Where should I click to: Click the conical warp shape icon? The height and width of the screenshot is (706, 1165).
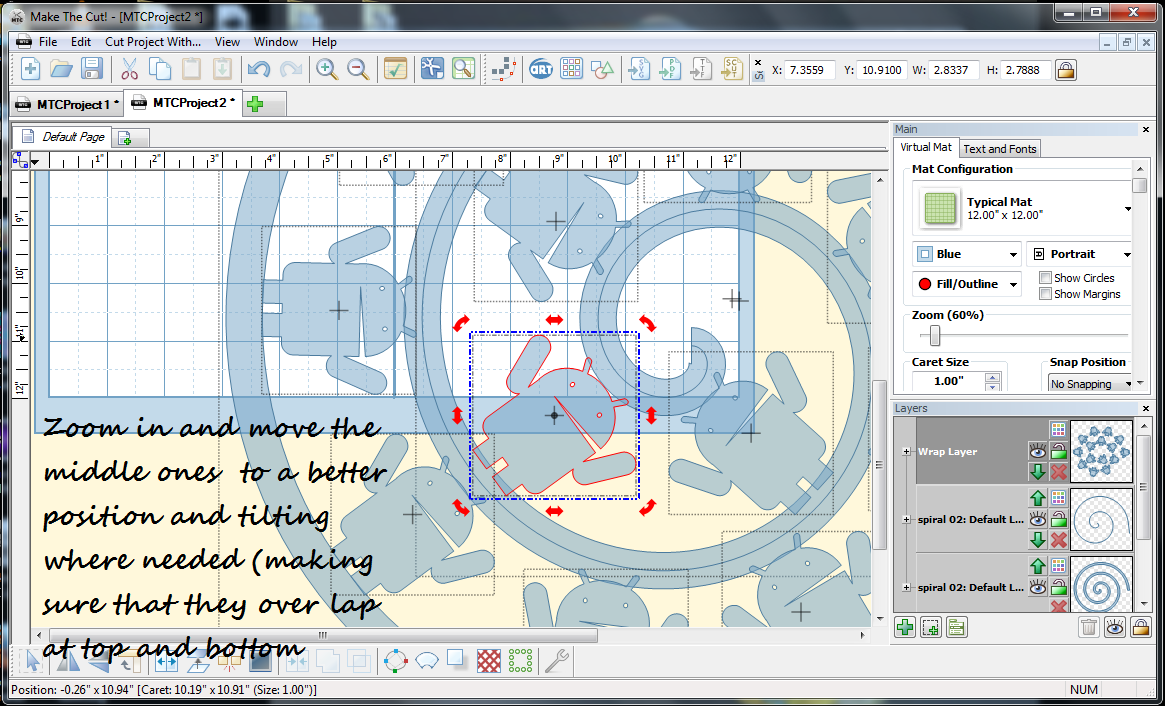point(426,660)
